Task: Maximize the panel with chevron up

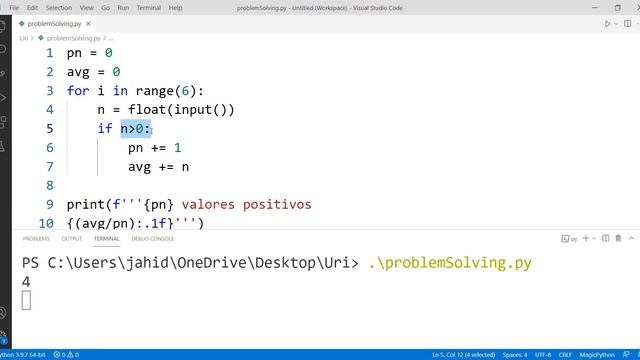Action: (x=631, y=238)
